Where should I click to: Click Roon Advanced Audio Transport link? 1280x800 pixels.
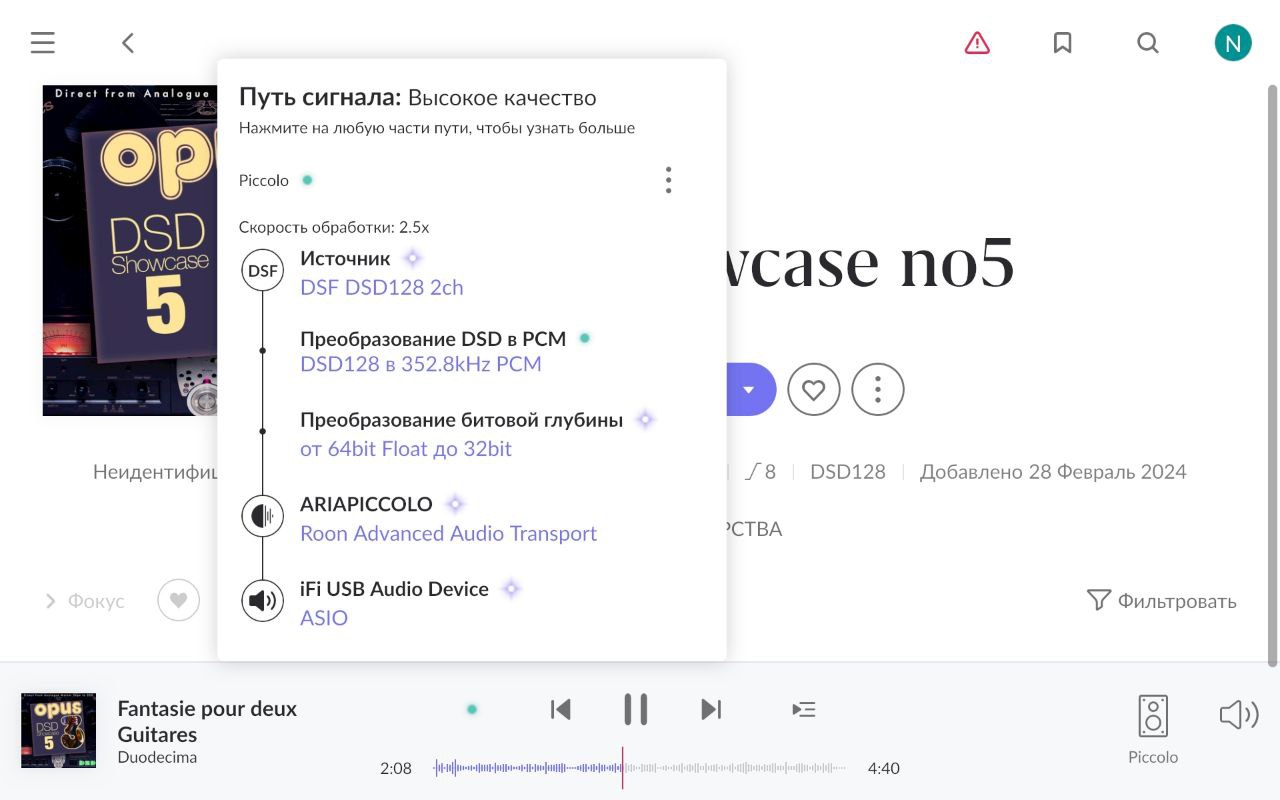pos(448,533)
